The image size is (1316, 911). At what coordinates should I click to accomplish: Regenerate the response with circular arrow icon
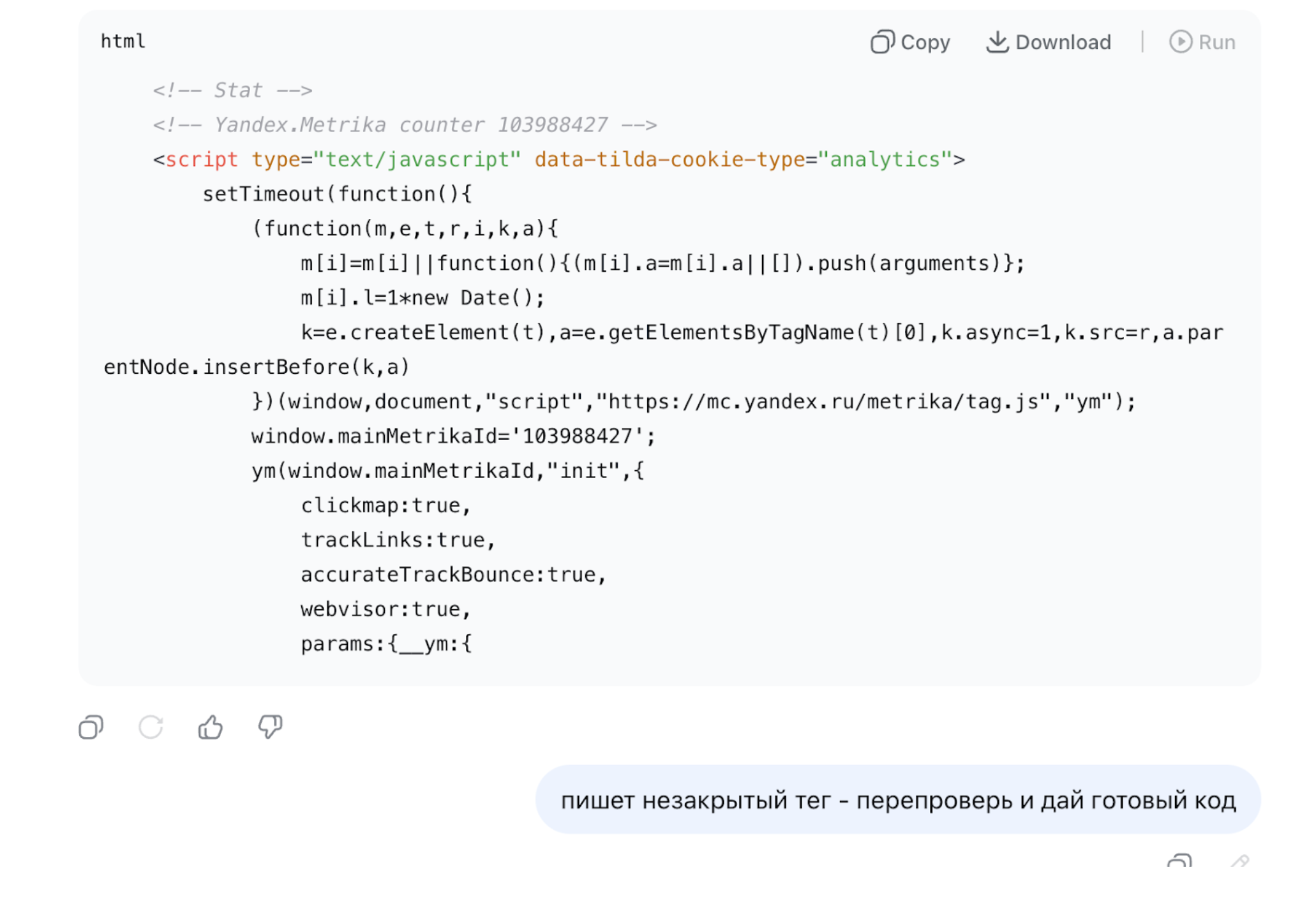pyautogui.click(x=151, y=727)
